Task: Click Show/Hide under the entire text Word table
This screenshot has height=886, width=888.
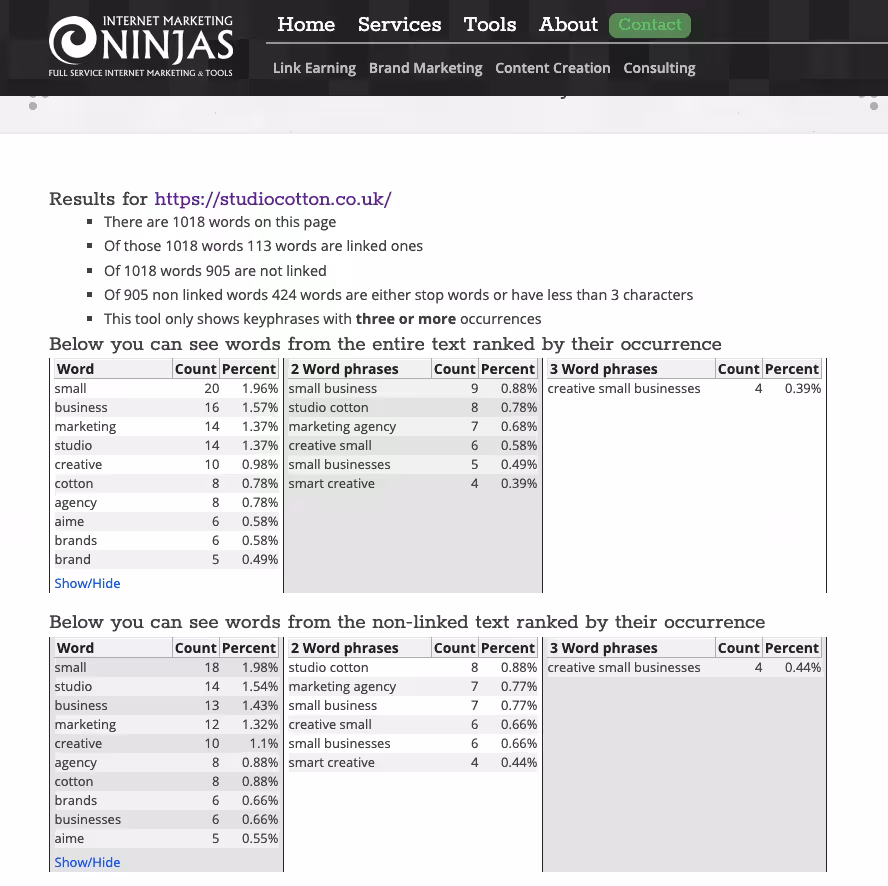Action: (87, 583)
